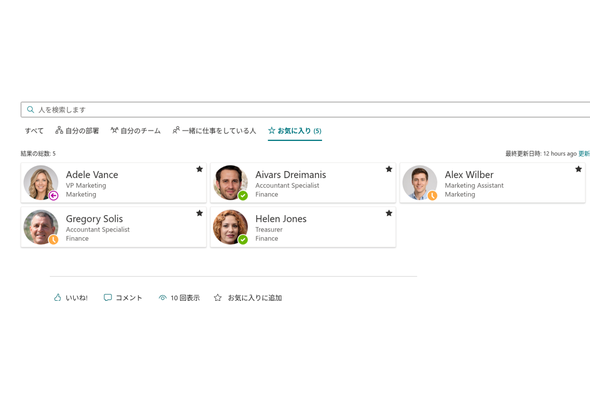Click Aivars Dreimanis's green available badge
The width and height of the screenshot is (600, 400).
(x=243, y=196)
